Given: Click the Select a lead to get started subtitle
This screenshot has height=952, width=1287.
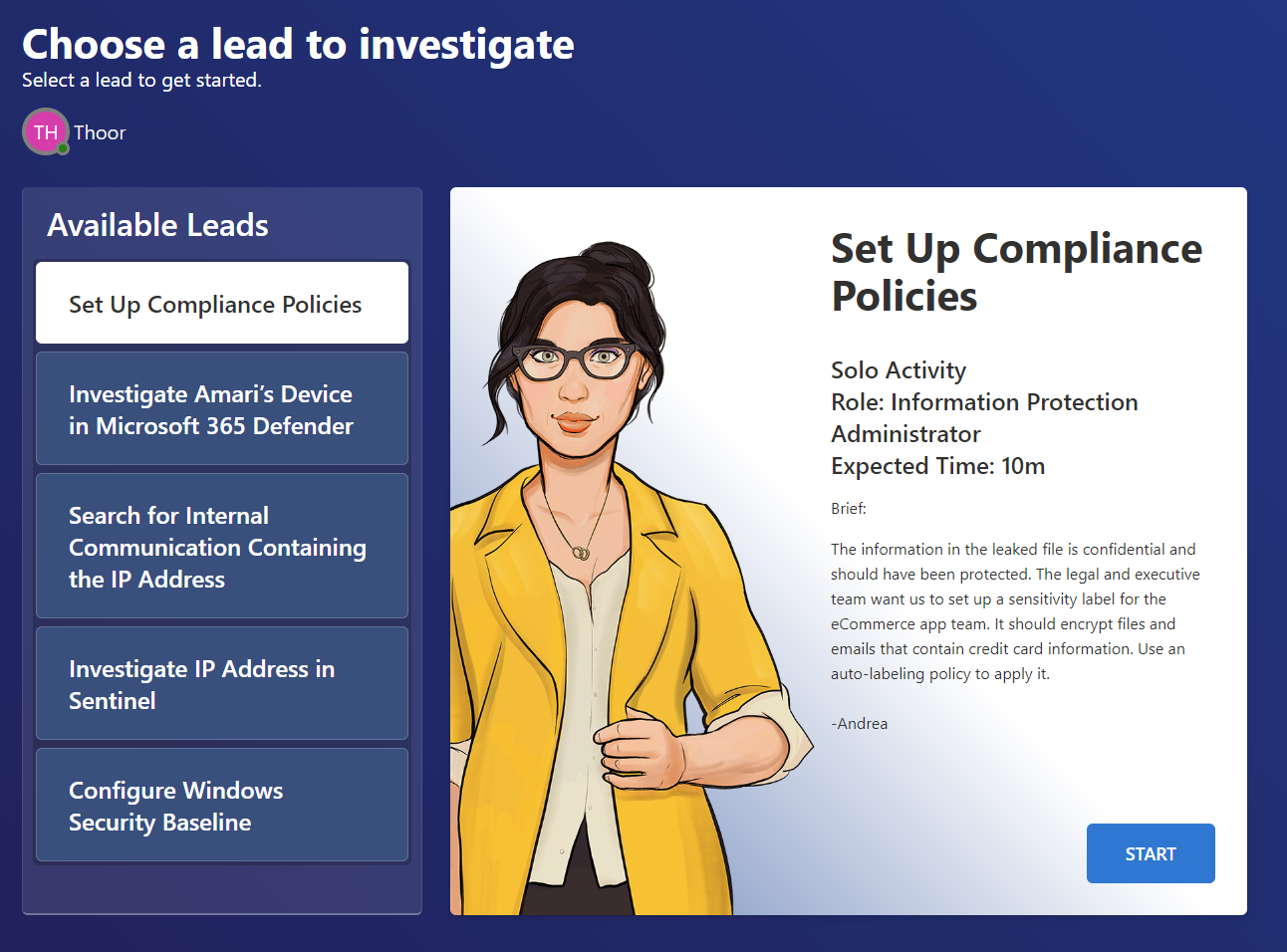Looking at the screenshot, I should point(141,81).
